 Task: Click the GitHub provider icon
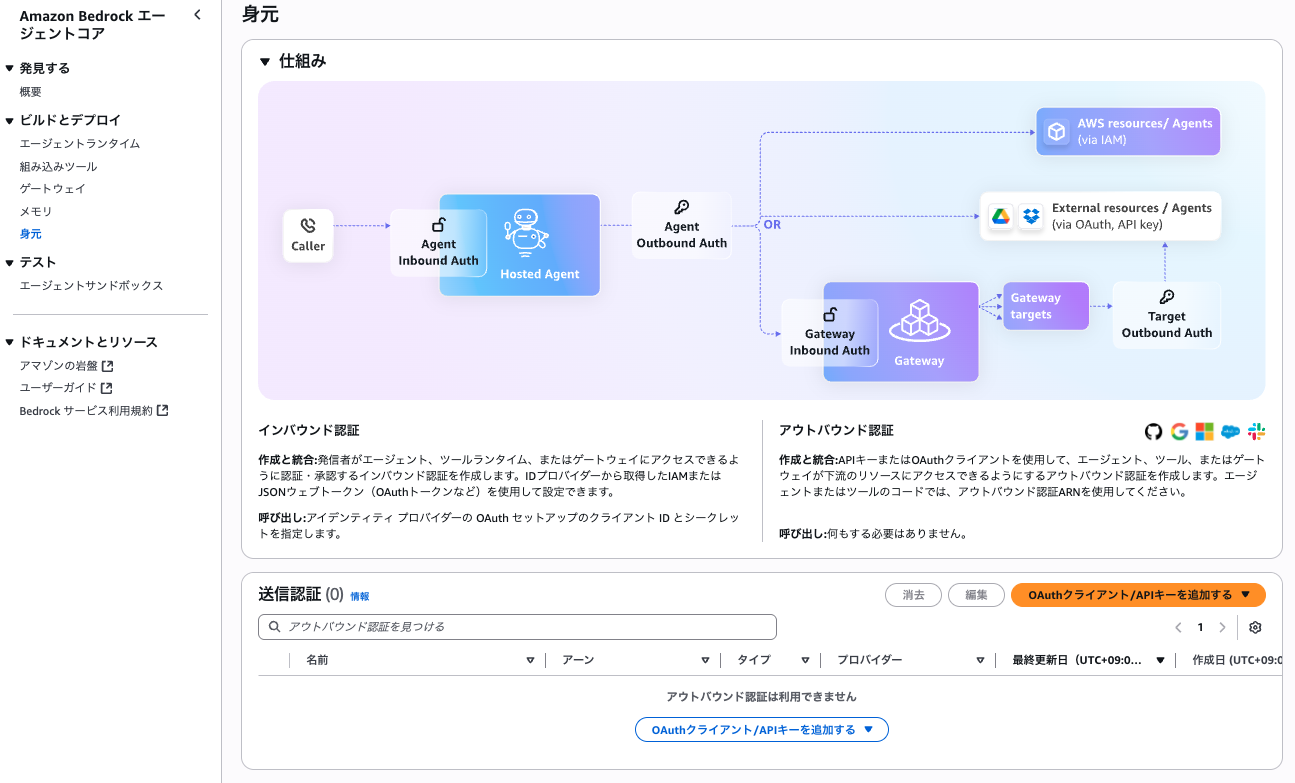coord(1154,431)
